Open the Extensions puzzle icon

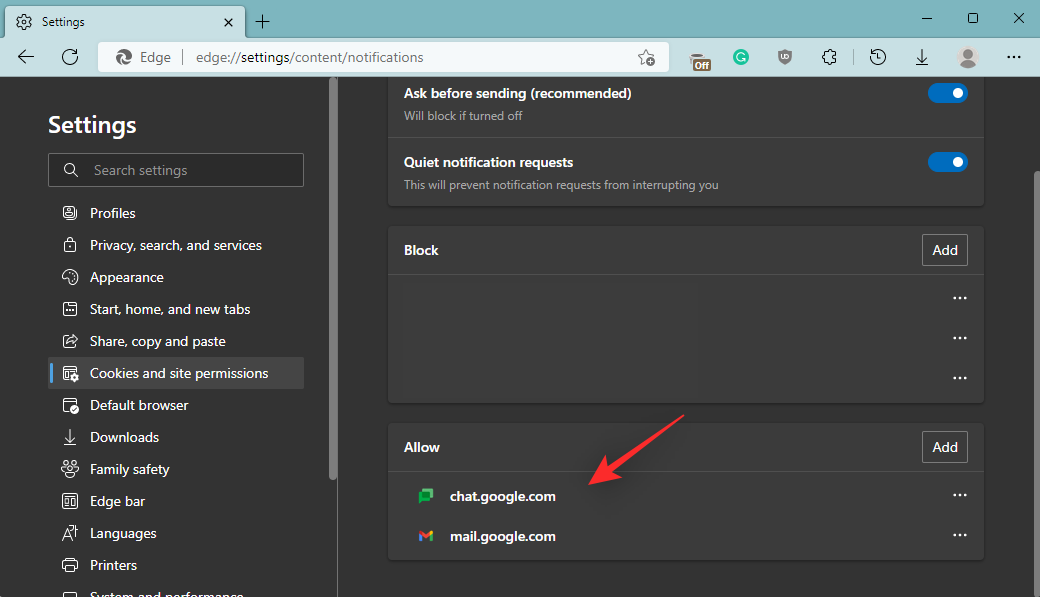click(829, 58)
